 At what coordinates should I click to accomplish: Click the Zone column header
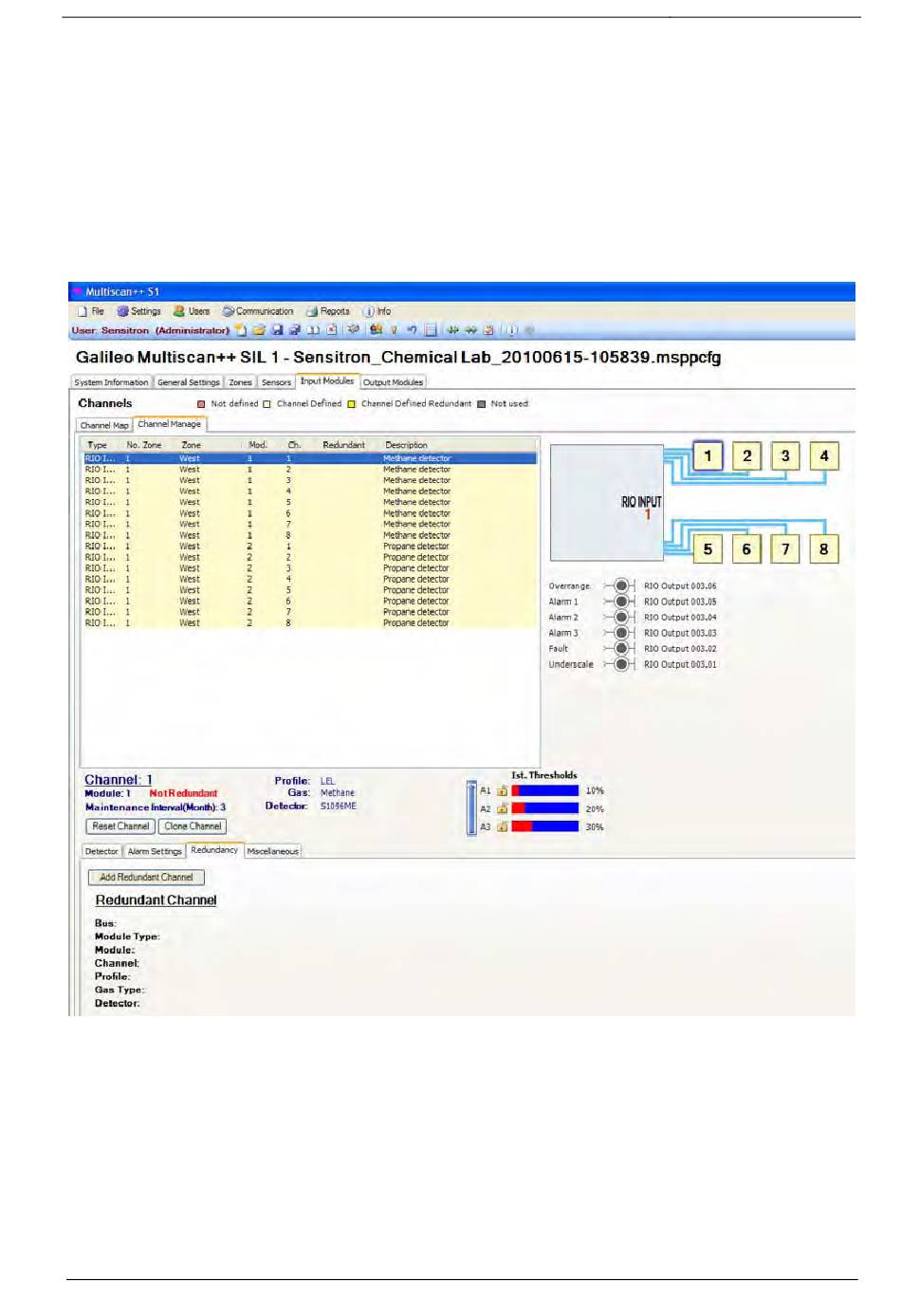pos(191,445)
